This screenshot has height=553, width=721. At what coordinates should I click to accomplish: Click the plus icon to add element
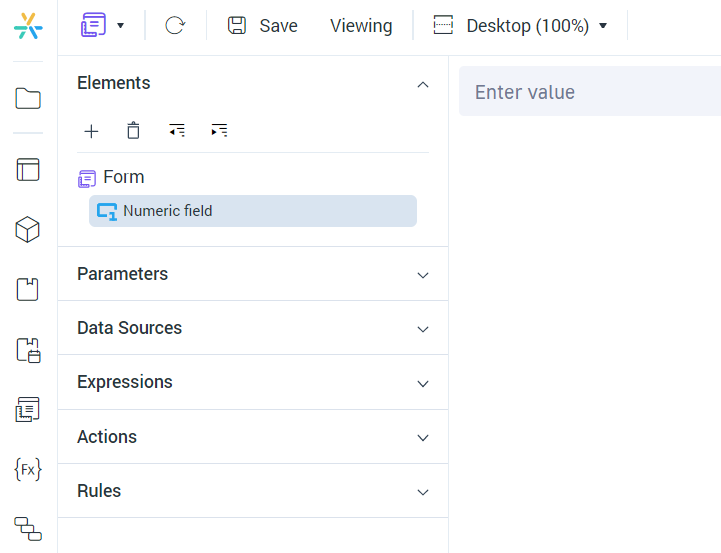(x=91, y=131)
